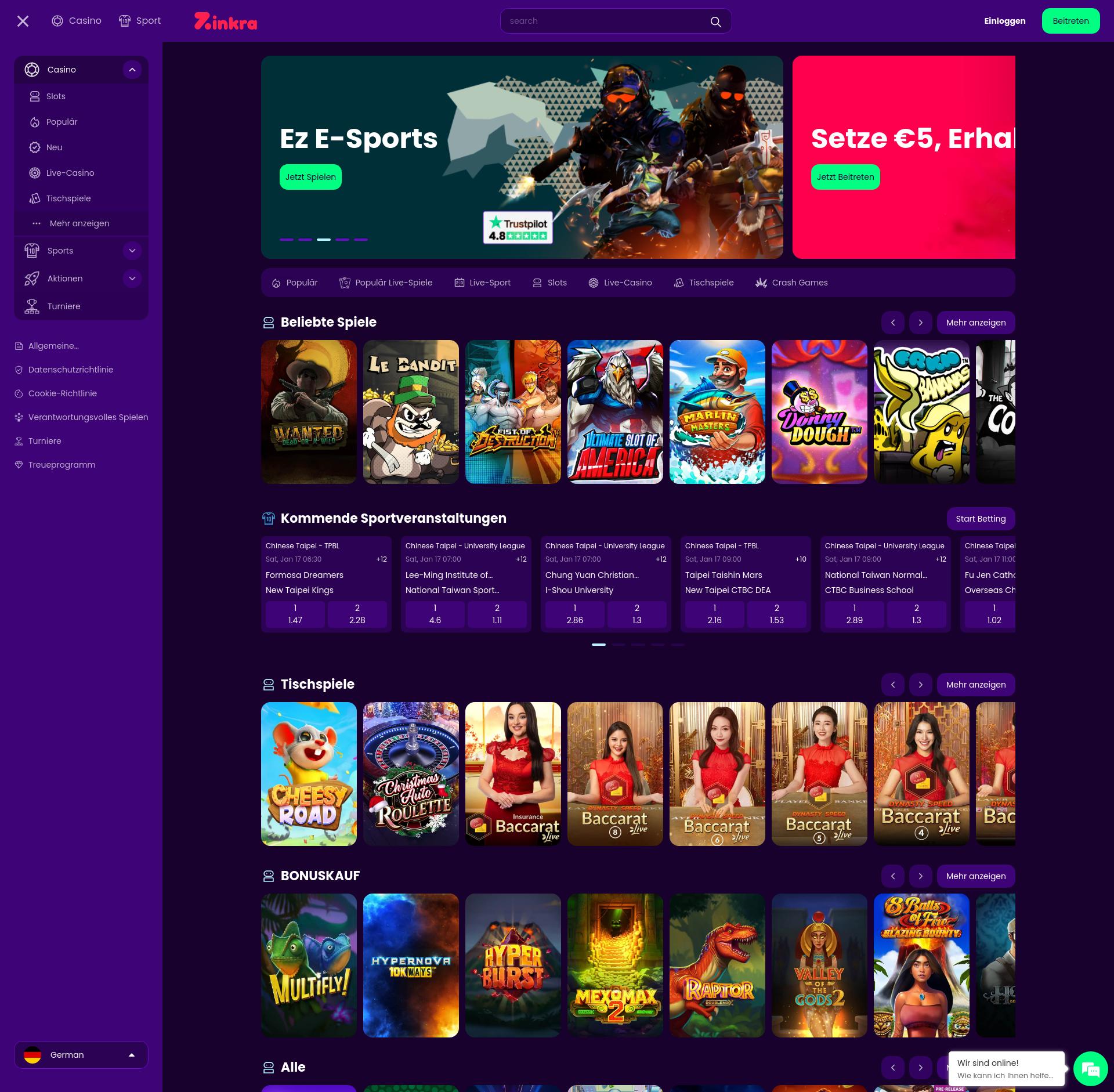Expand the Aktionen sidebar section

pyautogui.click(x=132, y=279)
